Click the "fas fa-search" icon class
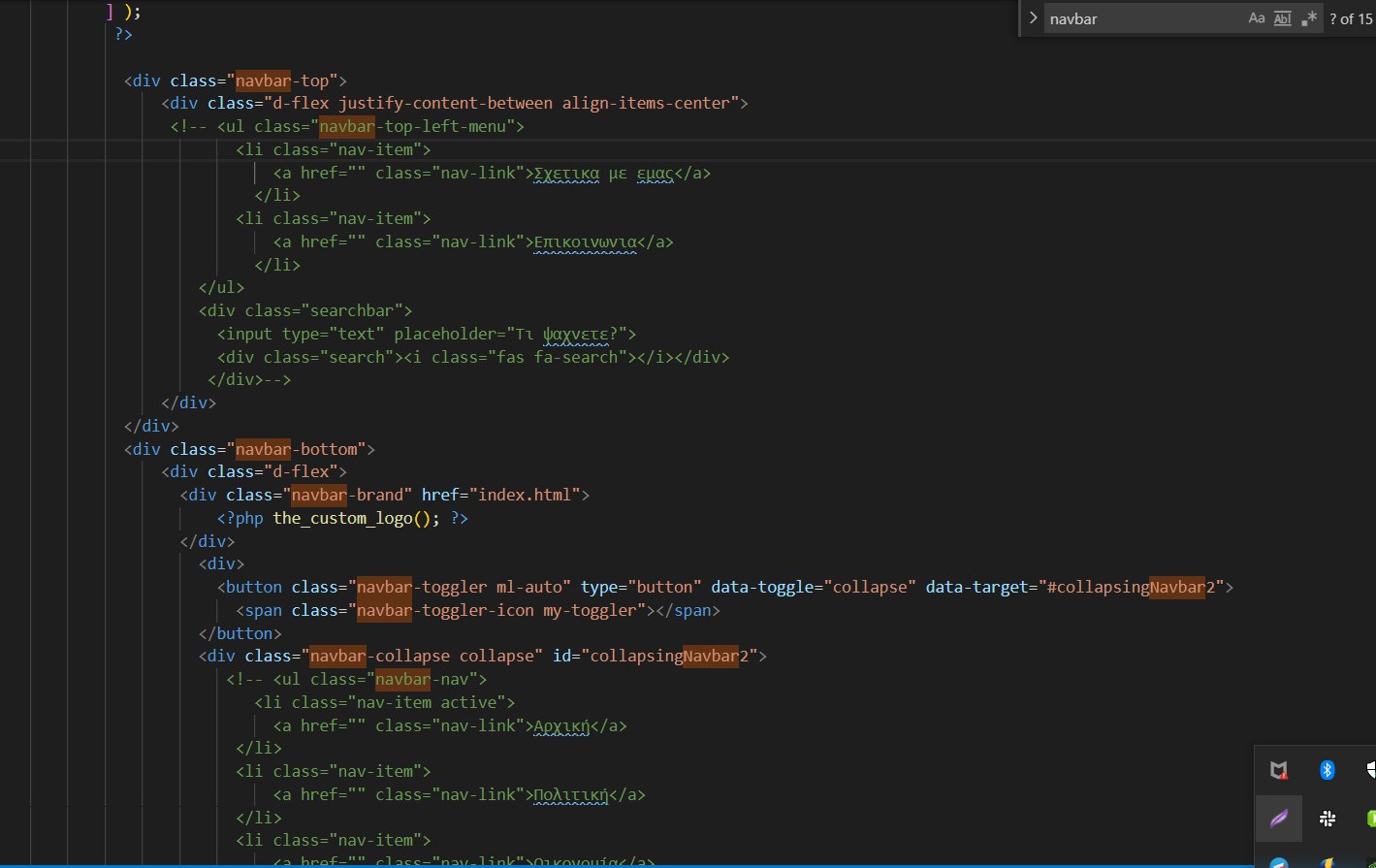1376x868 pixels. coord(557,357)
